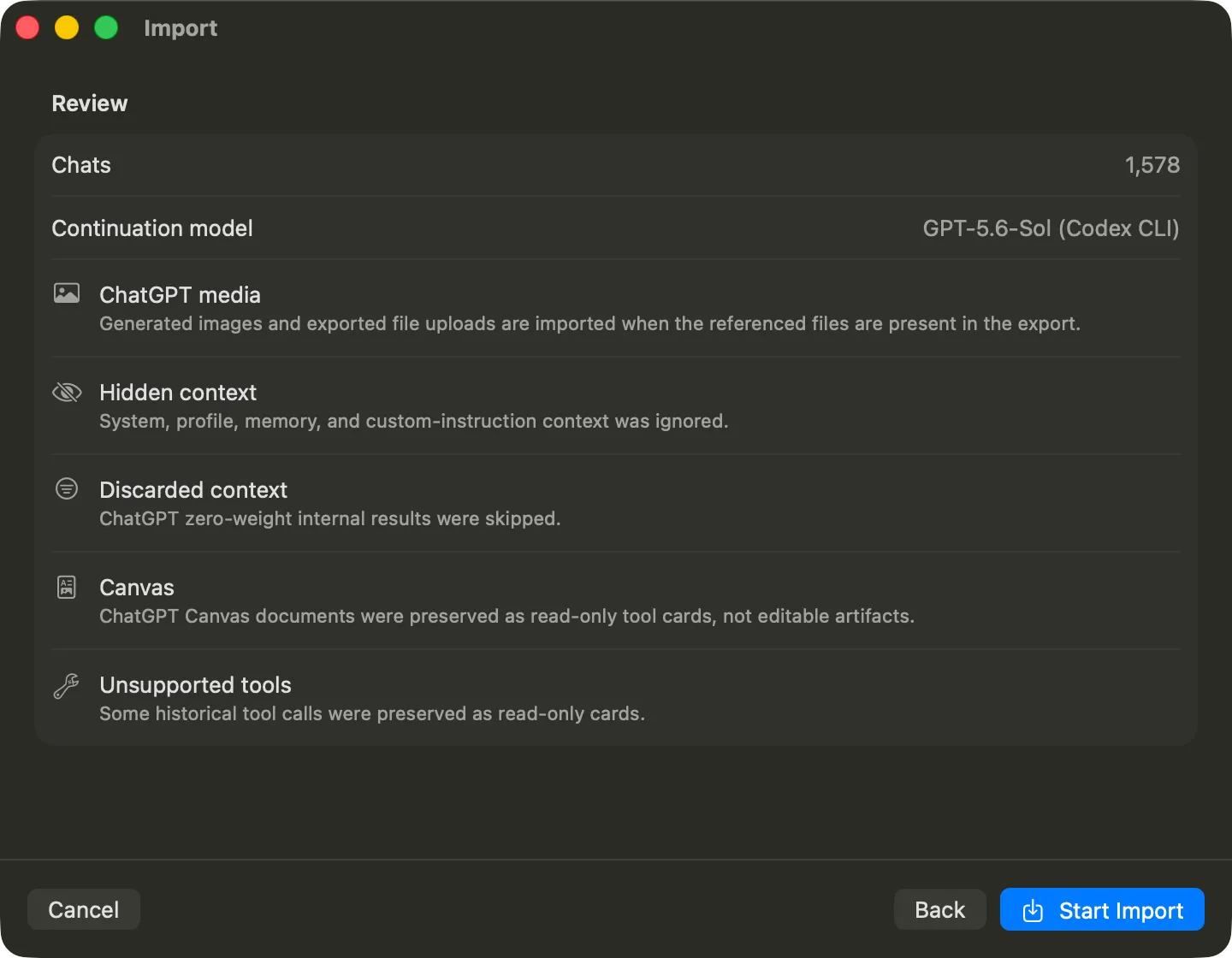
Task: Click the historical tool calls description
Action: pos(372,713)
